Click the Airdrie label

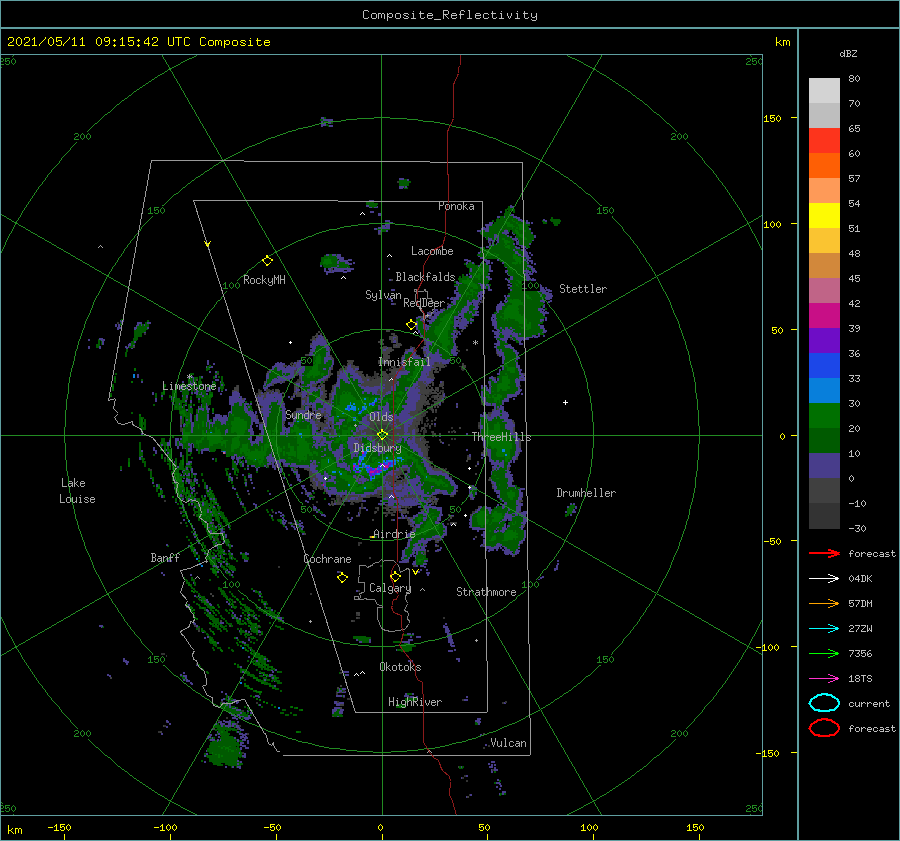(394, 534)
